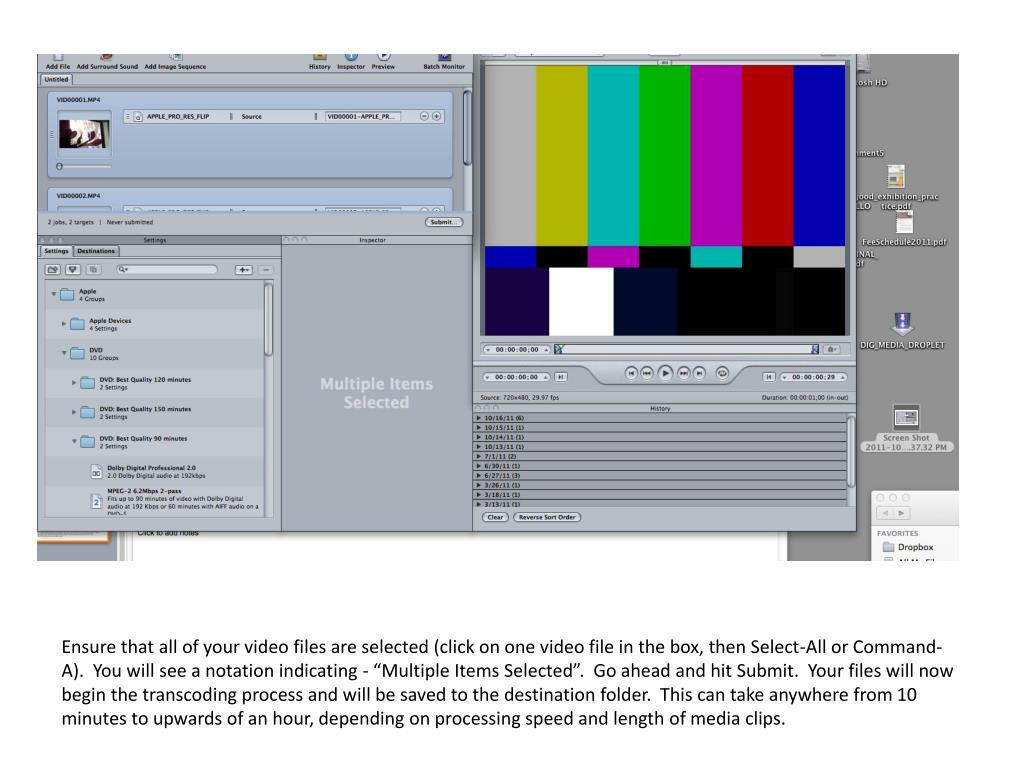The image size is (1024, 768).
Task: Click the DVD folder icon
Action: (77, 353)
